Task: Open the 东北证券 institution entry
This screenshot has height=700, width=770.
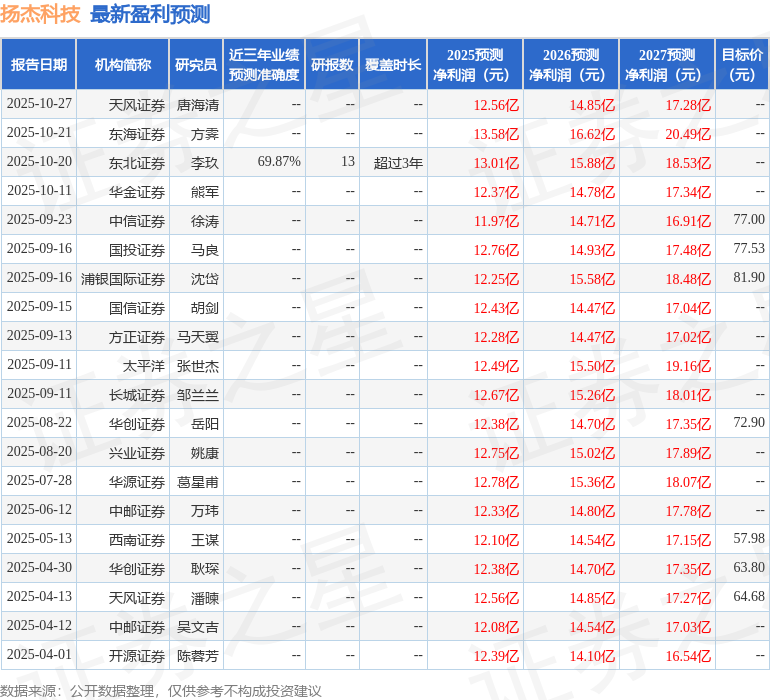Action: (137, 163)
